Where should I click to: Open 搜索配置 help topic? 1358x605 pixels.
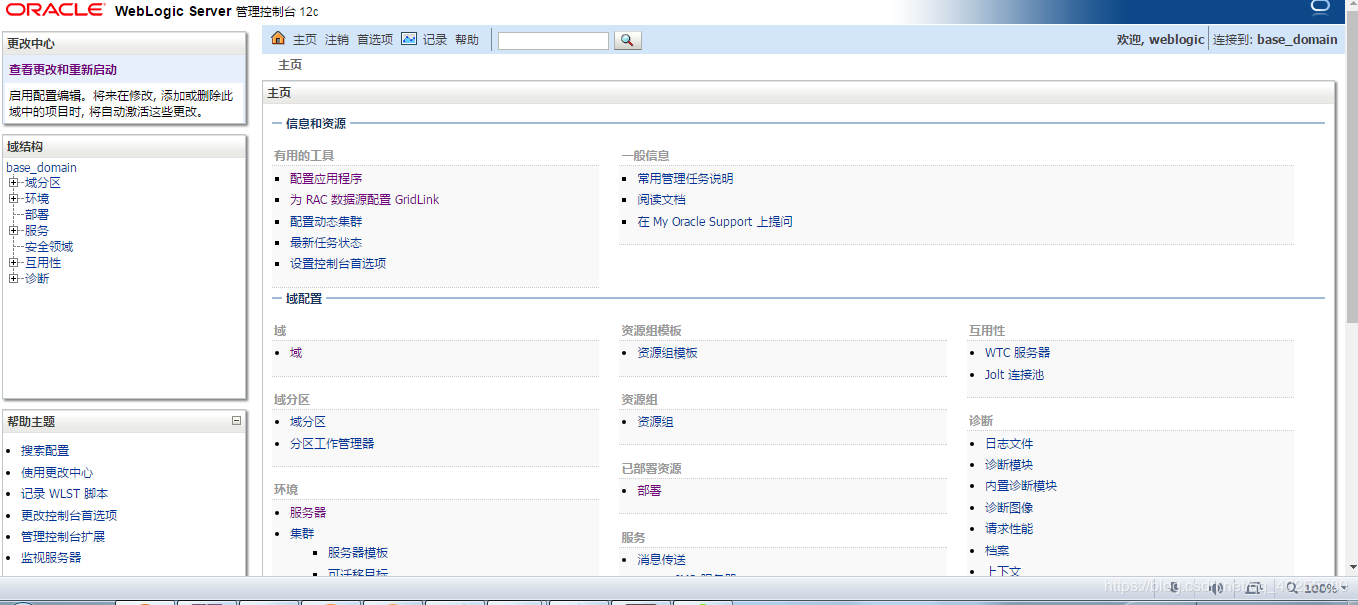(45, 451)
